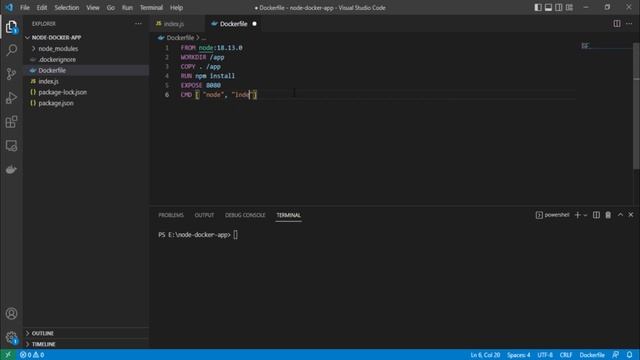Open the File menu
Screen dimensions: 640x360
25,7
